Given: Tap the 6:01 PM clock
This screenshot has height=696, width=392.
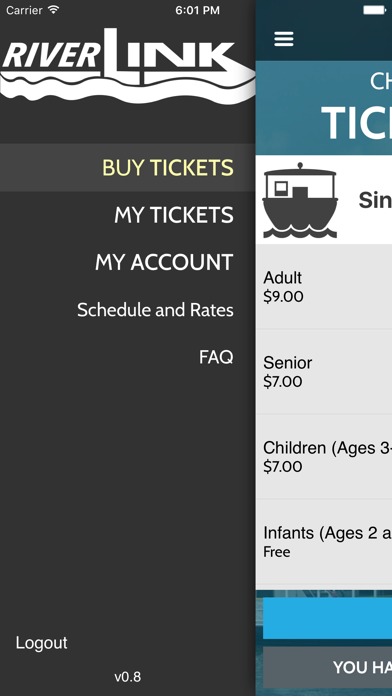Looking at the screenshot, I should coord(197,10).
